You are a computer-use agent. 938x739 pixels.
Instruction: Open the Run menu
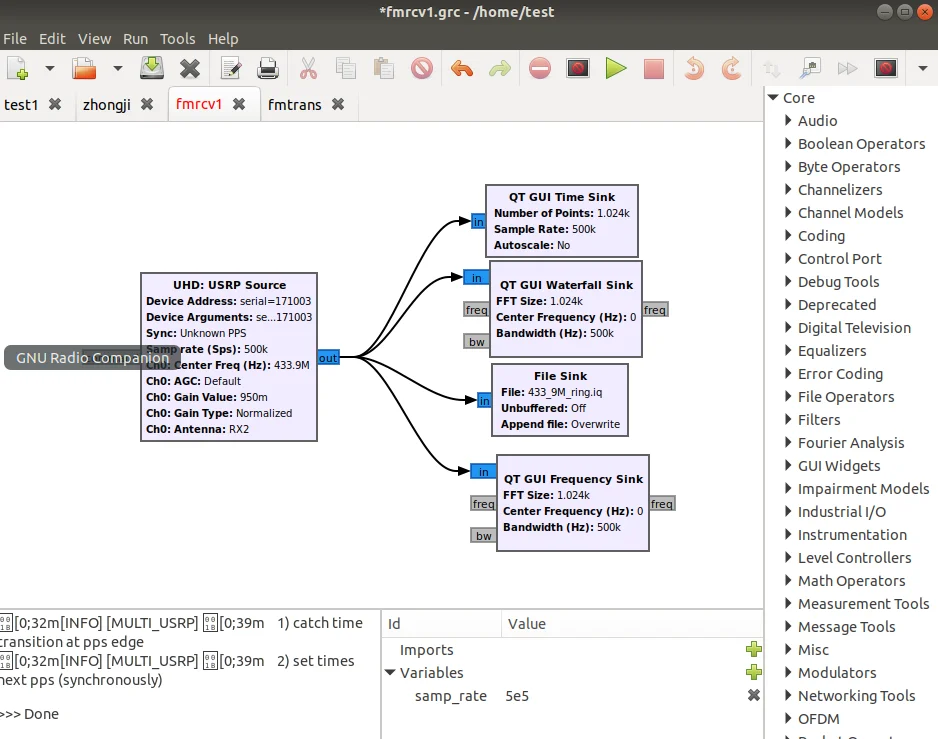point(135,39)
